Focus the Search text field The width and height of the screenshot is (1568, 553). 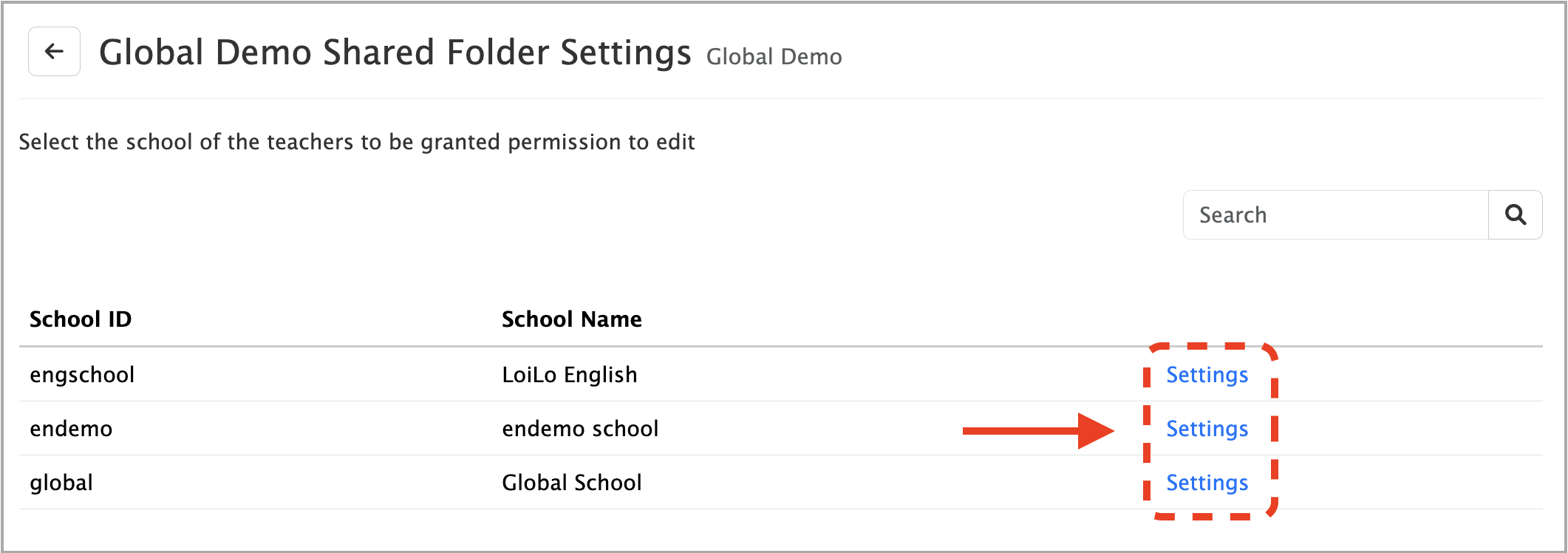click(x=1335, y=215)
